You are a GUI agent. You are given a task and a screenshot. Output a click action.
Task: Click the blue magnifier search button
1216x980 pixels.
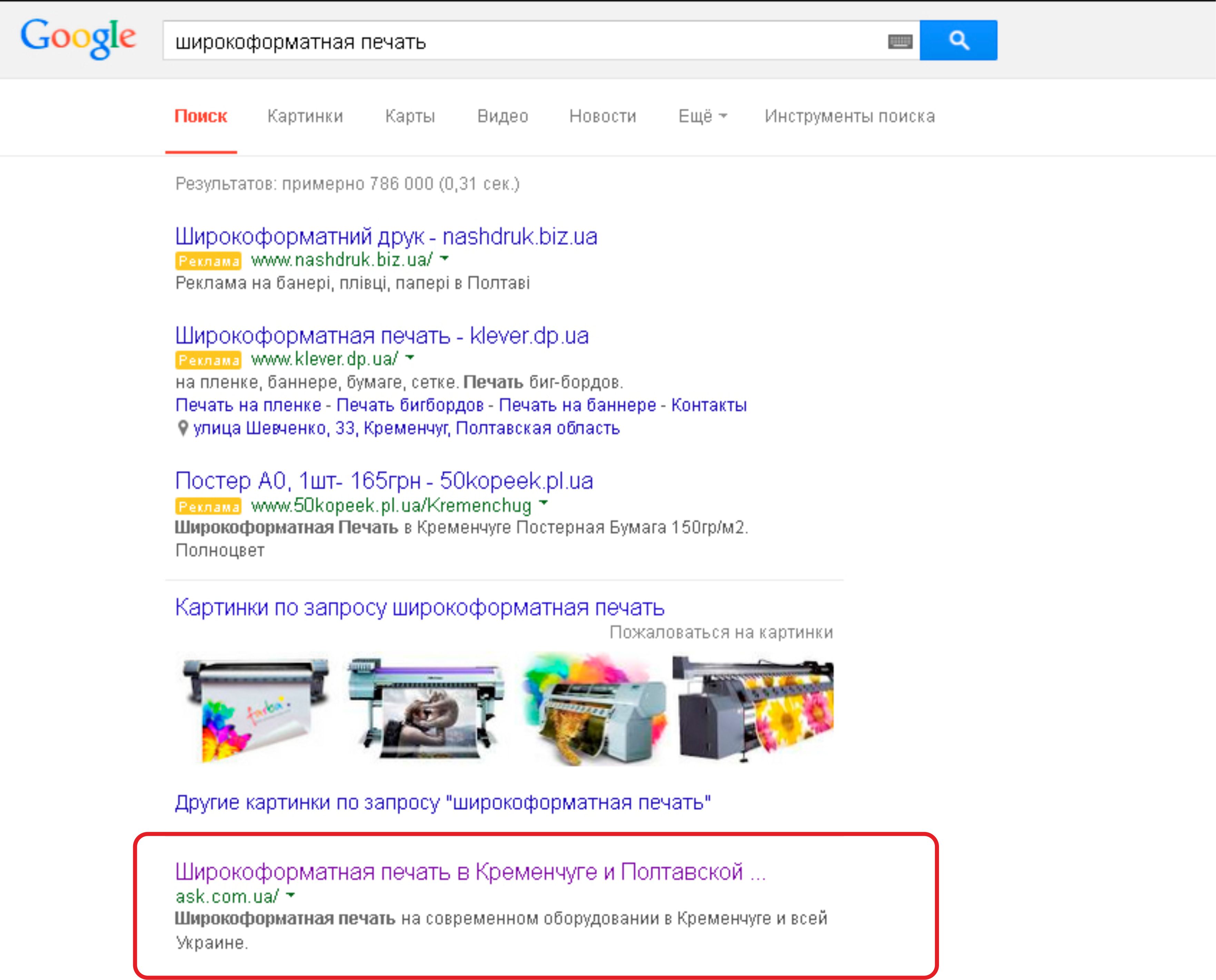(x=958, y=40)
